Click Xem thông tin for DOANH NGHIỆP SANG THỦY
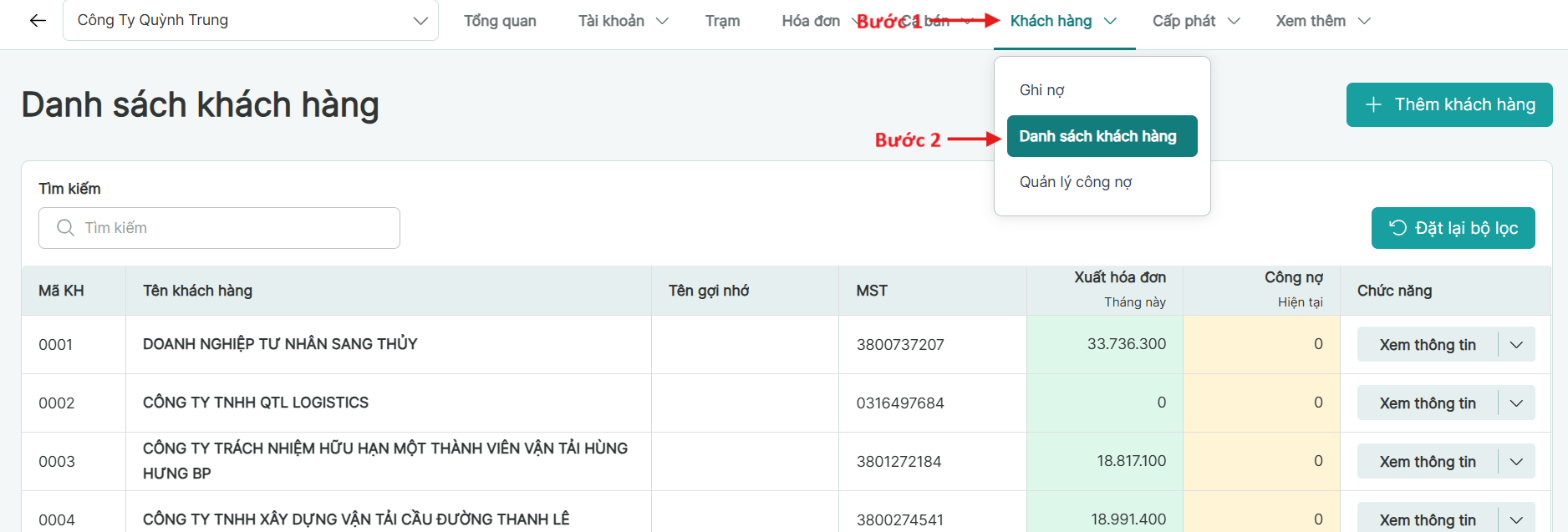The image size is (1568, 532). (1427, 345)
